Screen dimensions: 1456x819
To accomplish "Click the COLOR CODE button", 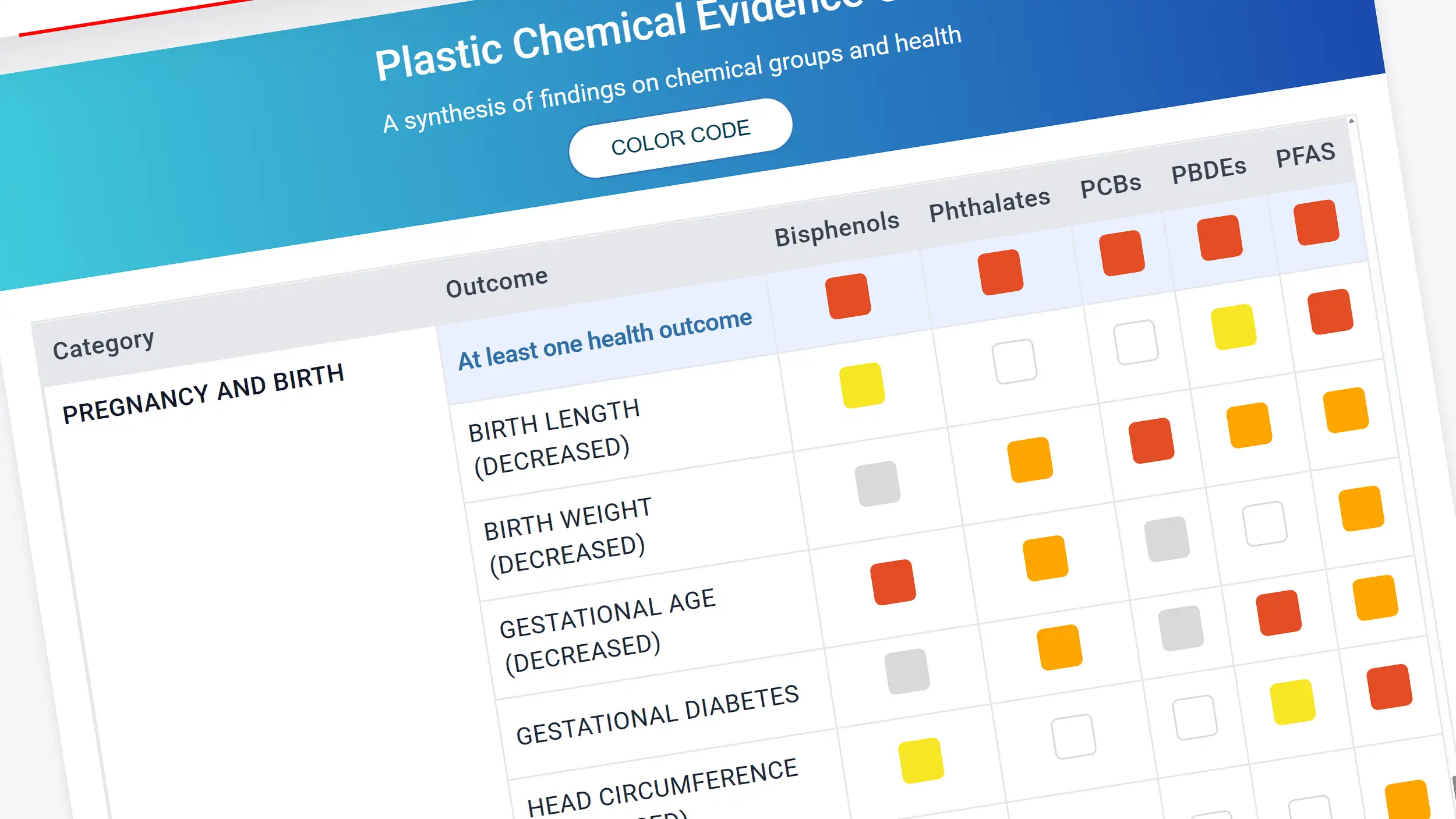I will [680, 138].
